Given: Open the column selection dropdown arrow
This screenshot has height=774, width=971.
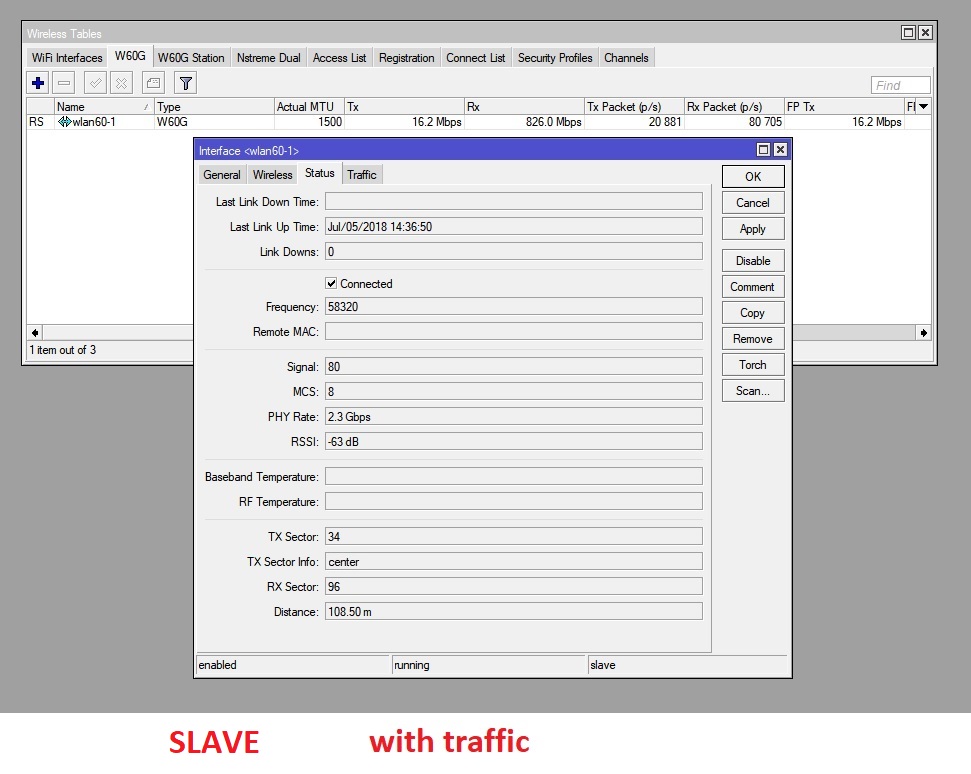Looking at the screenshot, I should (x=925, y=106).
